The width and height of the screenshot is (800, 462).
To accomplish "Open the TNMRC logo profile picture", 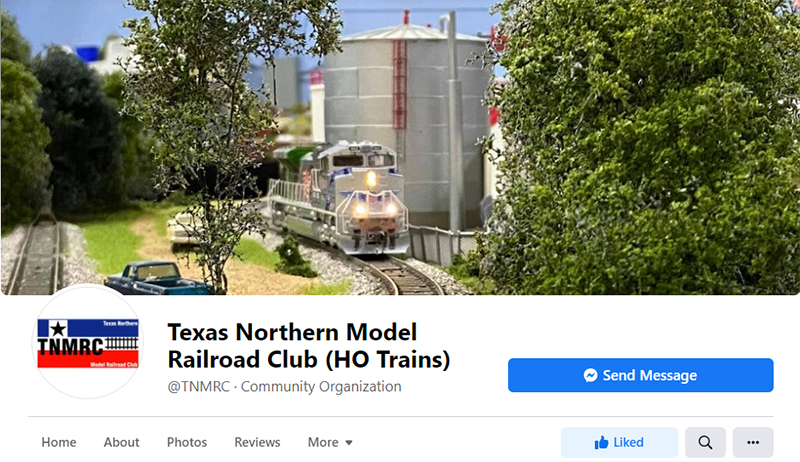I will pos(88,343).
